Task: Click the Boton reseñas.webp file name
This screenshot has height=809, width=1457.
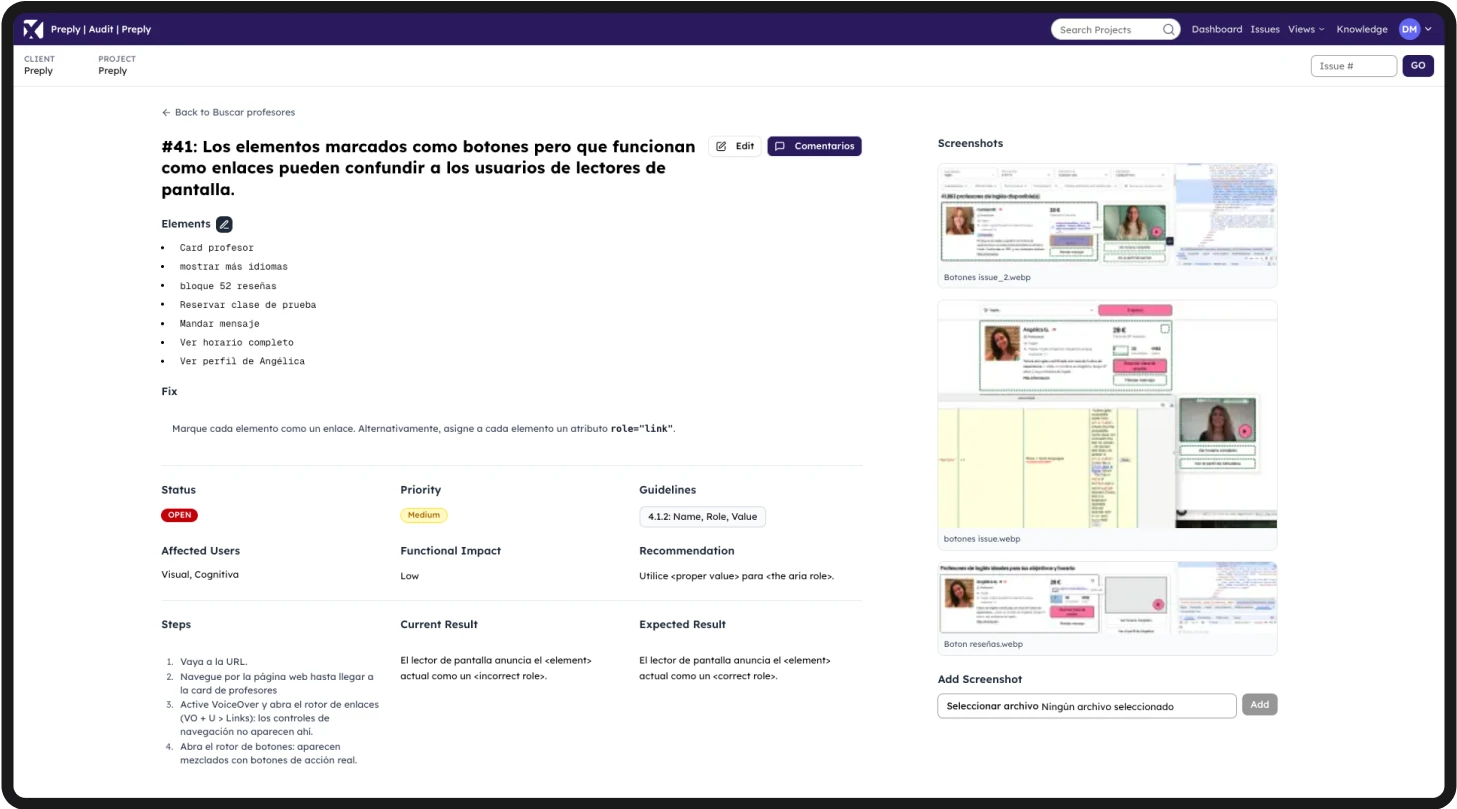Action: (x=983, y=644)
